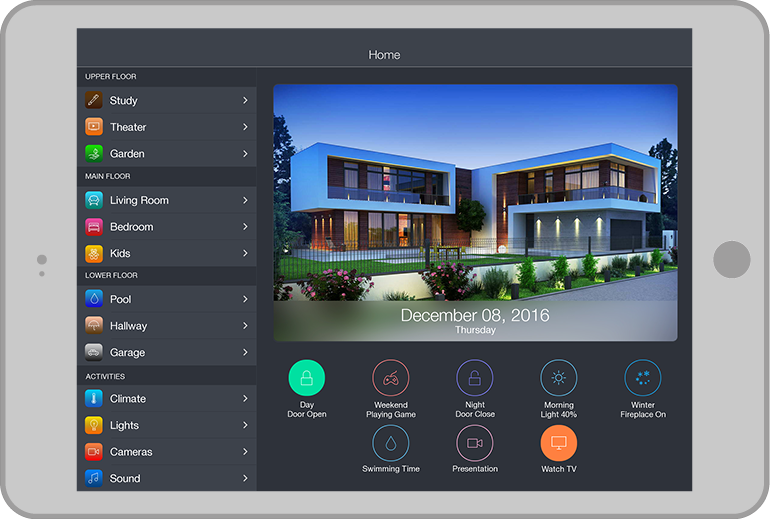Activate the Weekend Playing Game scene
770x519 pixels.
pyautogui.click(x=390, y=378)
